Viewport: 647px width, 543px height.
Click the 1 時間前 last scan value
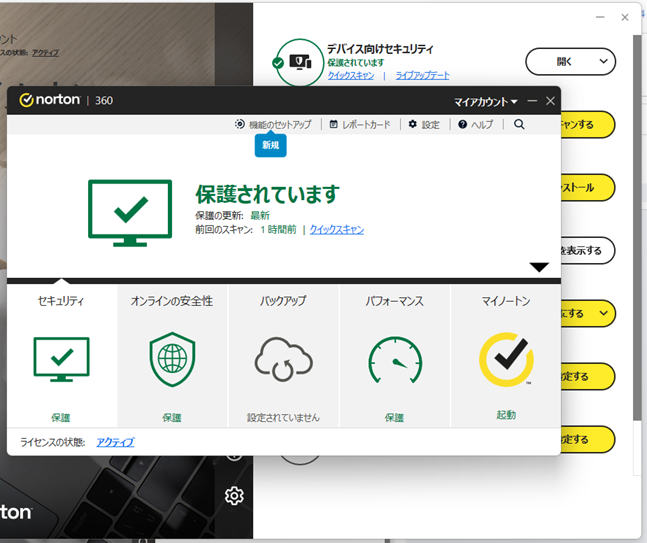coord(278,229)
